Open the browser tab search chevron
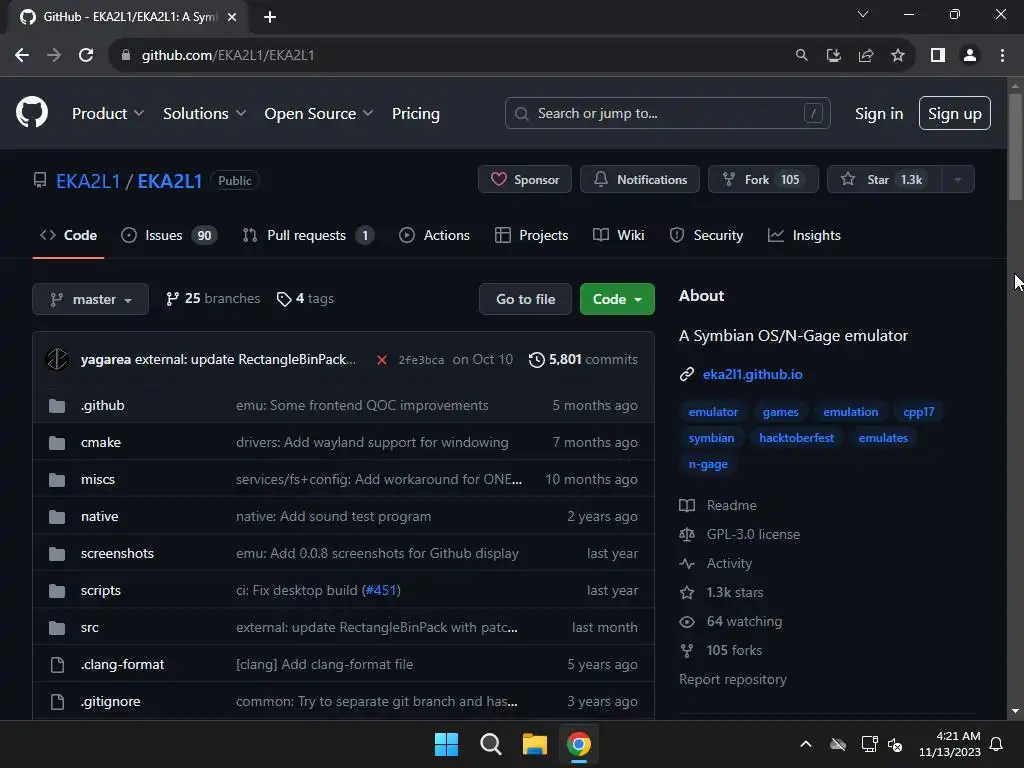Screen dimensions: 1024x768 point(863,14)
